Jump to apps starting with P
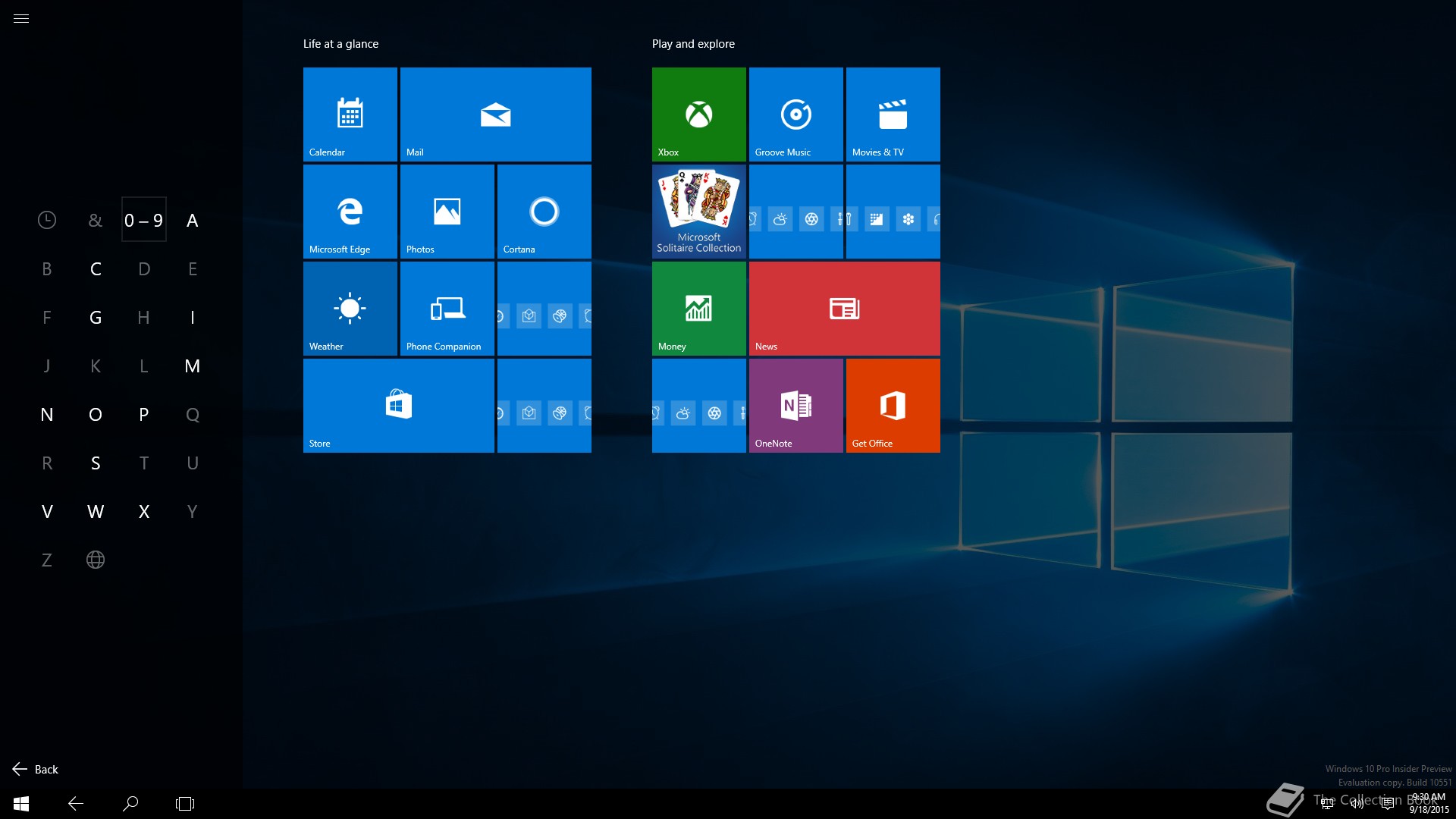The height and width of the screenshot is (819, 1456). click(x=144, y=414)
